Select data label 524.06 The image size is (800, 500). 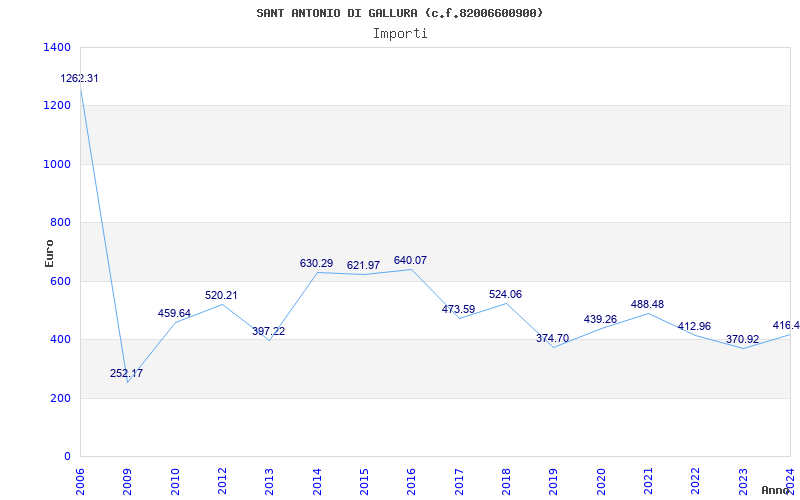coord(506,294)
